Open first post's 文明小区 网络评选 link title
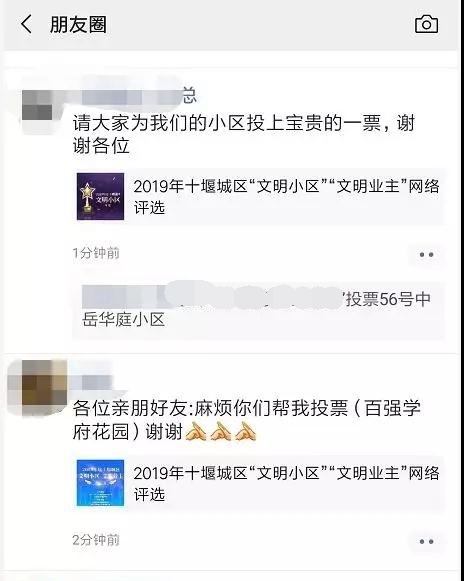Viewport: 464px width, 581px height. tap(286, 196)
